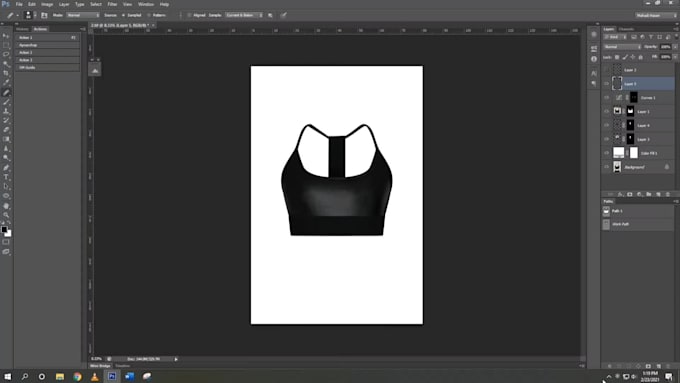Open the Window menu
Screen dimensions: 680x383
pyautogui.click(x=146, y=4)
